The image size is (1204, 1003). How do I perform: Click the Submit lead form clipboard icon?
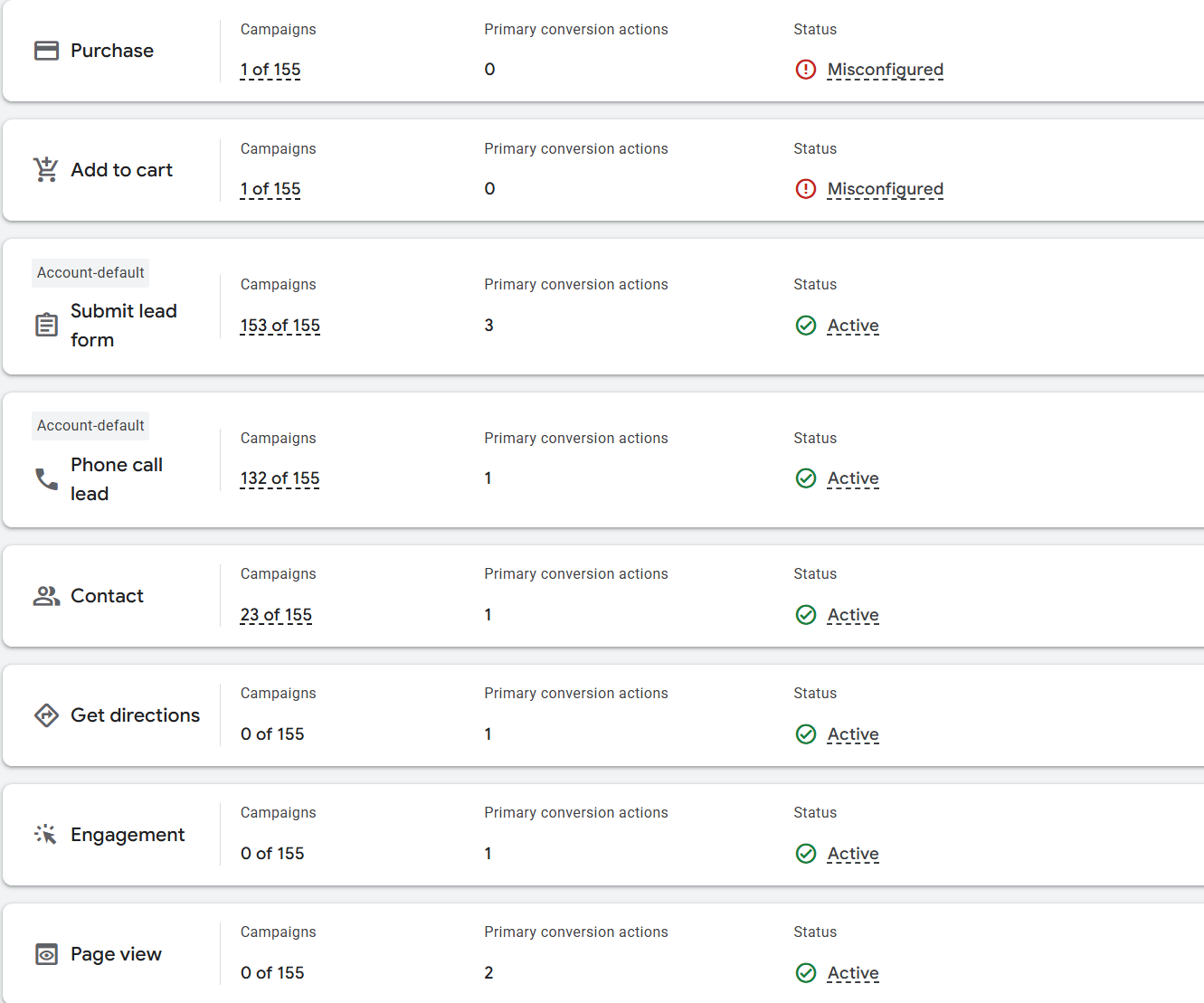click(46, 325)
